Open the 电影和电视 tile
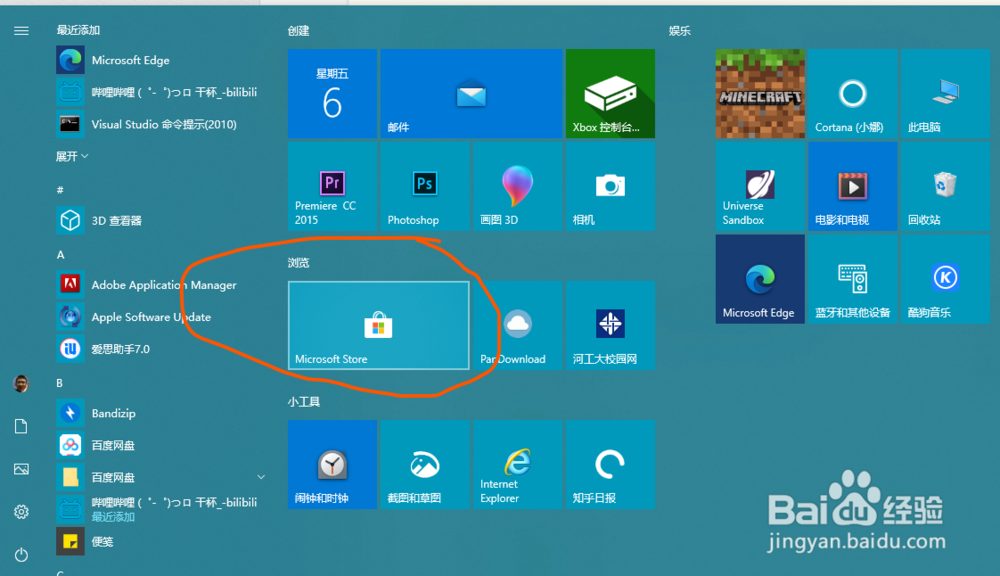Viewport: 1000px width, 576px height. pos(853,186)
